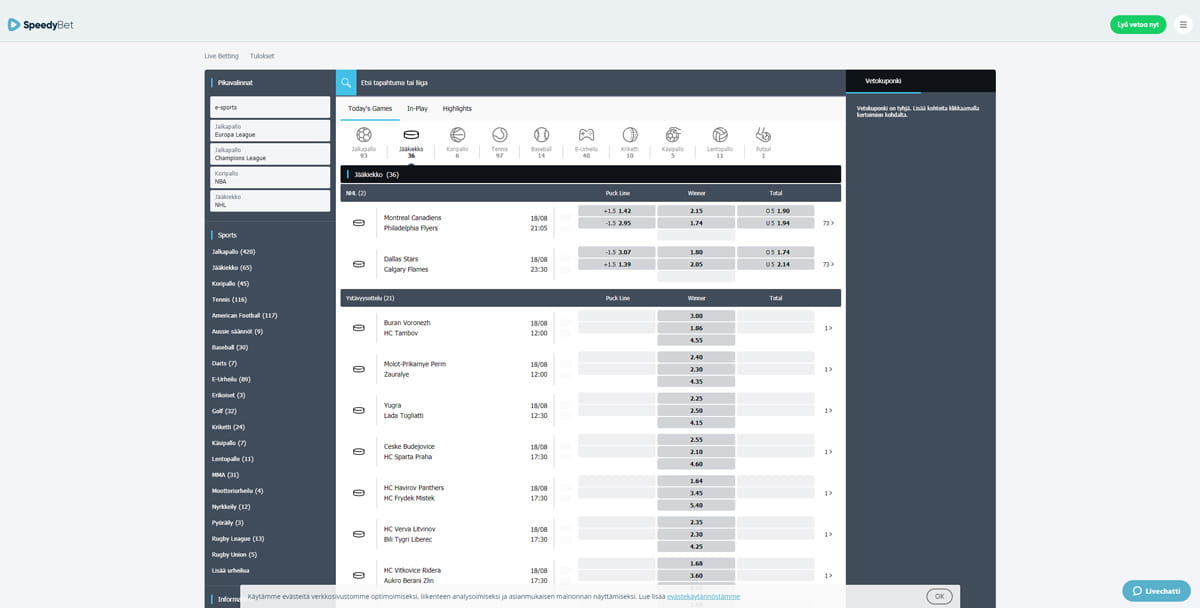Pick the Futsal 1 icon
Image resolution: width=1200 pixels, height=608 pixels.
click(x=763, y=134)
